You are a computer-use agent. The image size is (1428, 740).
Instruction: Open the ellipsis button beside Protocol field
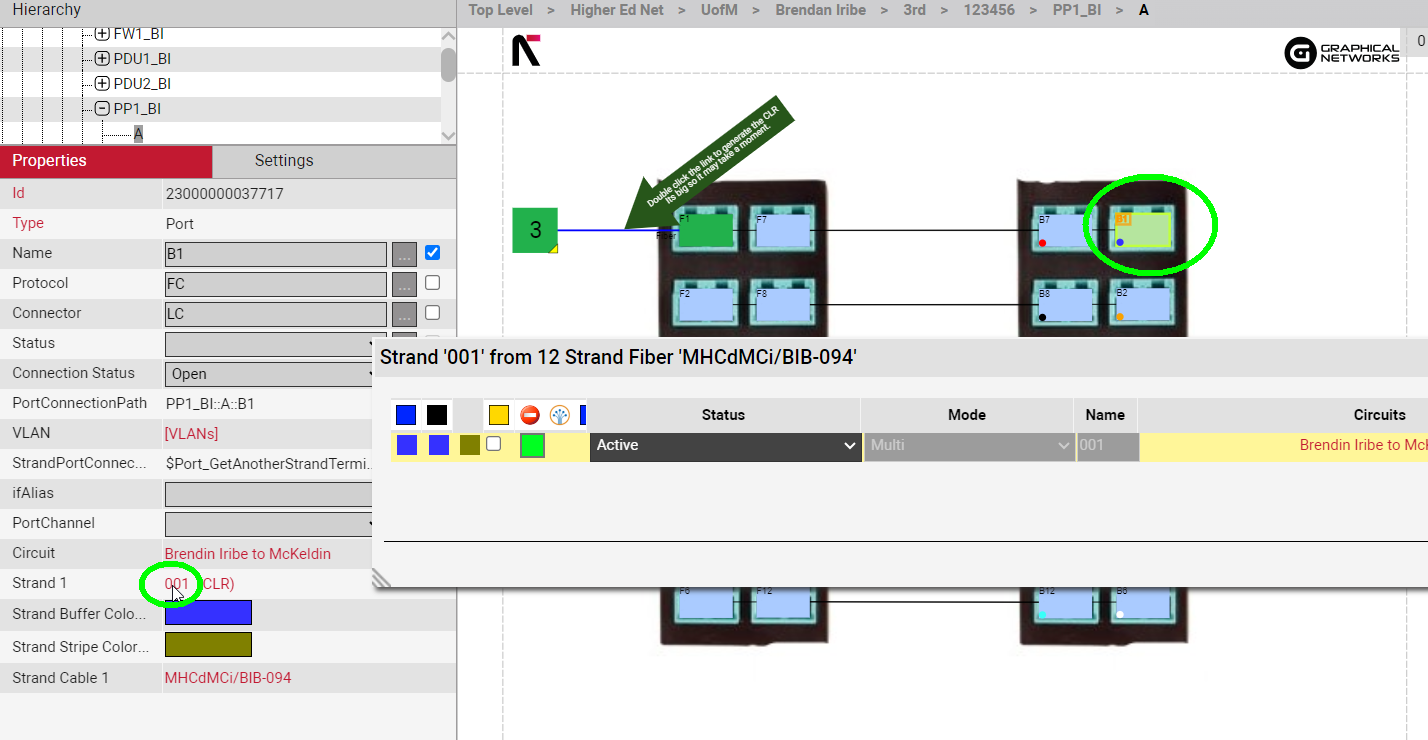click(x=403, y=284)
